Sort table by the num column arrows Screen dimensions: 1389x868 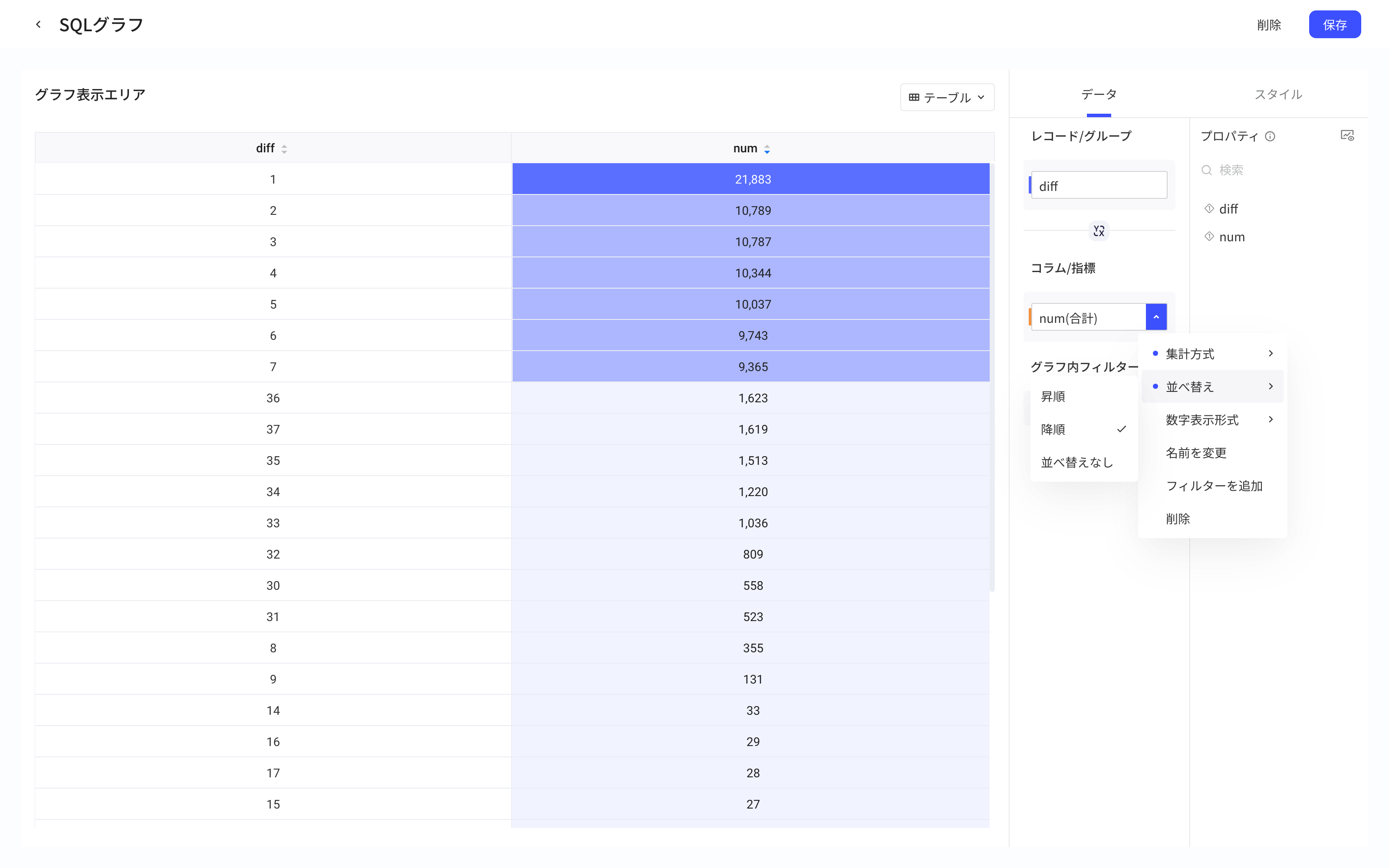pos(767,149)
